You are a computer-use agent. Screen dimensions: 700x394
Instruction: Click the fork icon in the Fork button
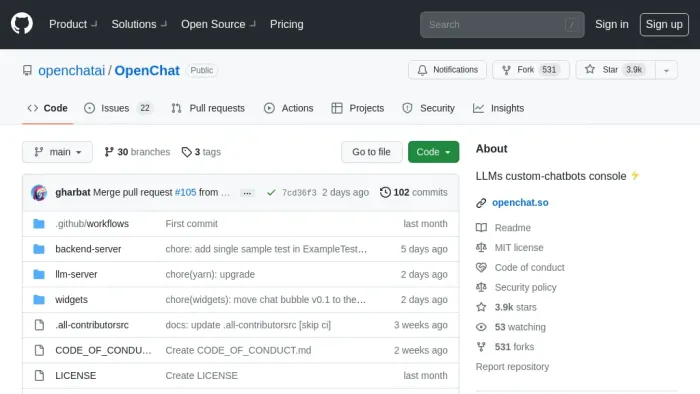click(506, 70)
